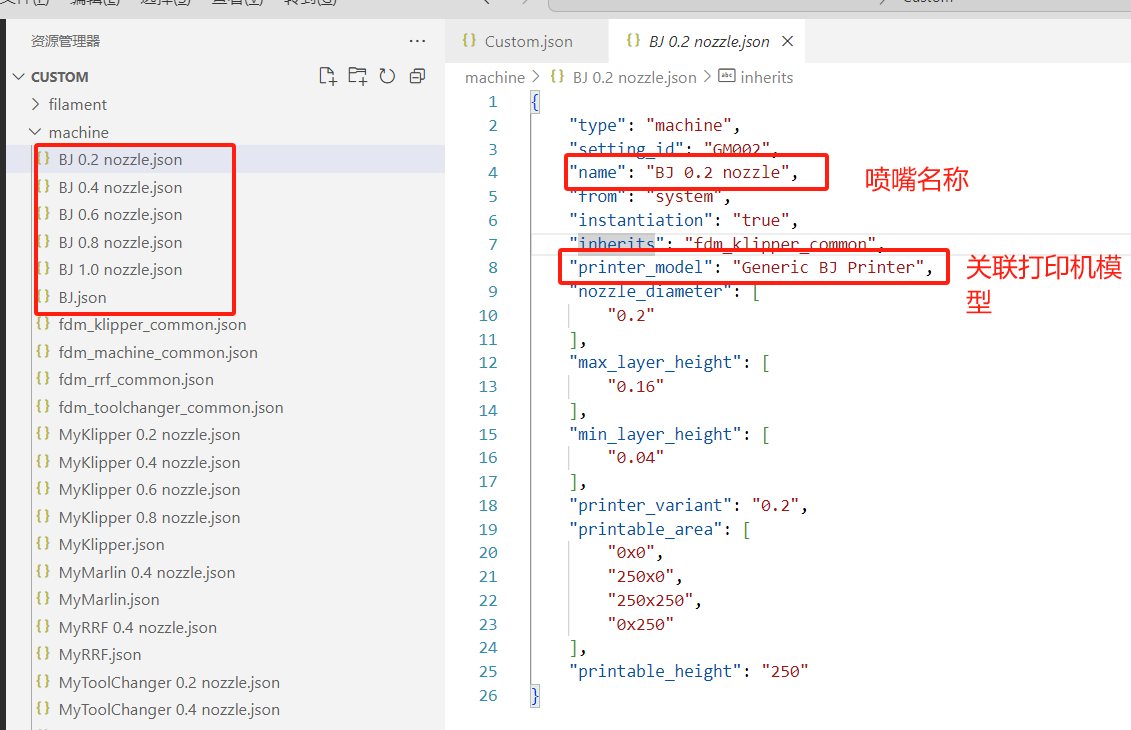Open BJ 0.4 nozzle.json from file tree
1131x730 pixels.
(x=120, y=187)
